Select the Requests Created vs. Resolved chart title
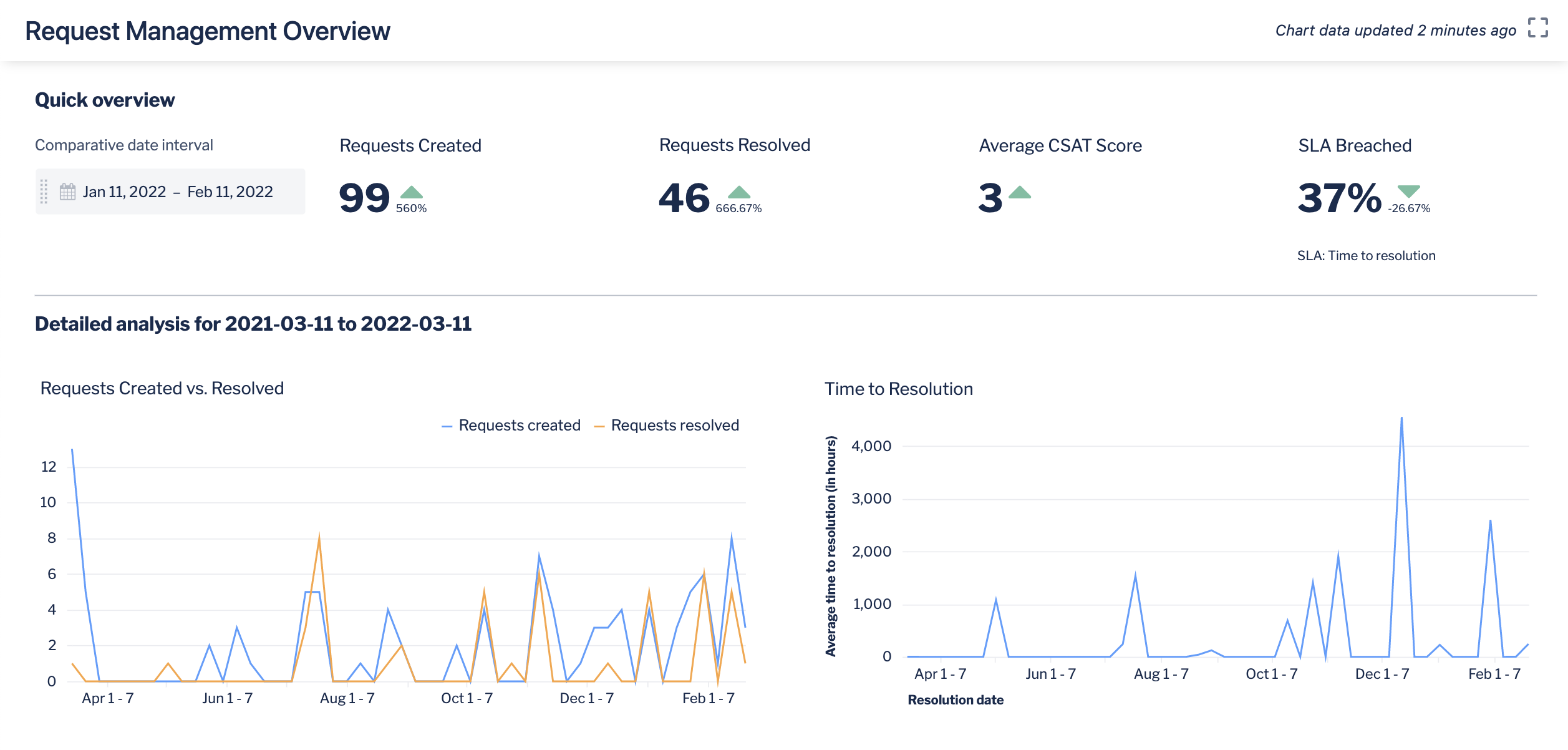Image resolution: width=1568 pixels, height=750 pixels. click(x=162, y=388)
